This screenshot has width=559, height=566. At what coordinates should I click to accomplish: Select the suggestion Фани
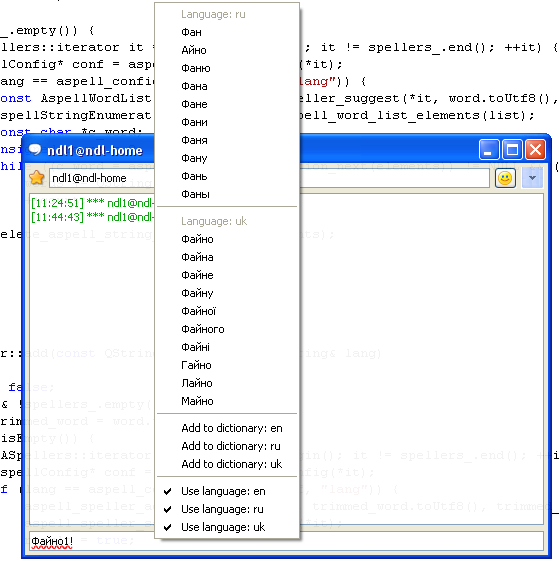click(x=227, y=122)
